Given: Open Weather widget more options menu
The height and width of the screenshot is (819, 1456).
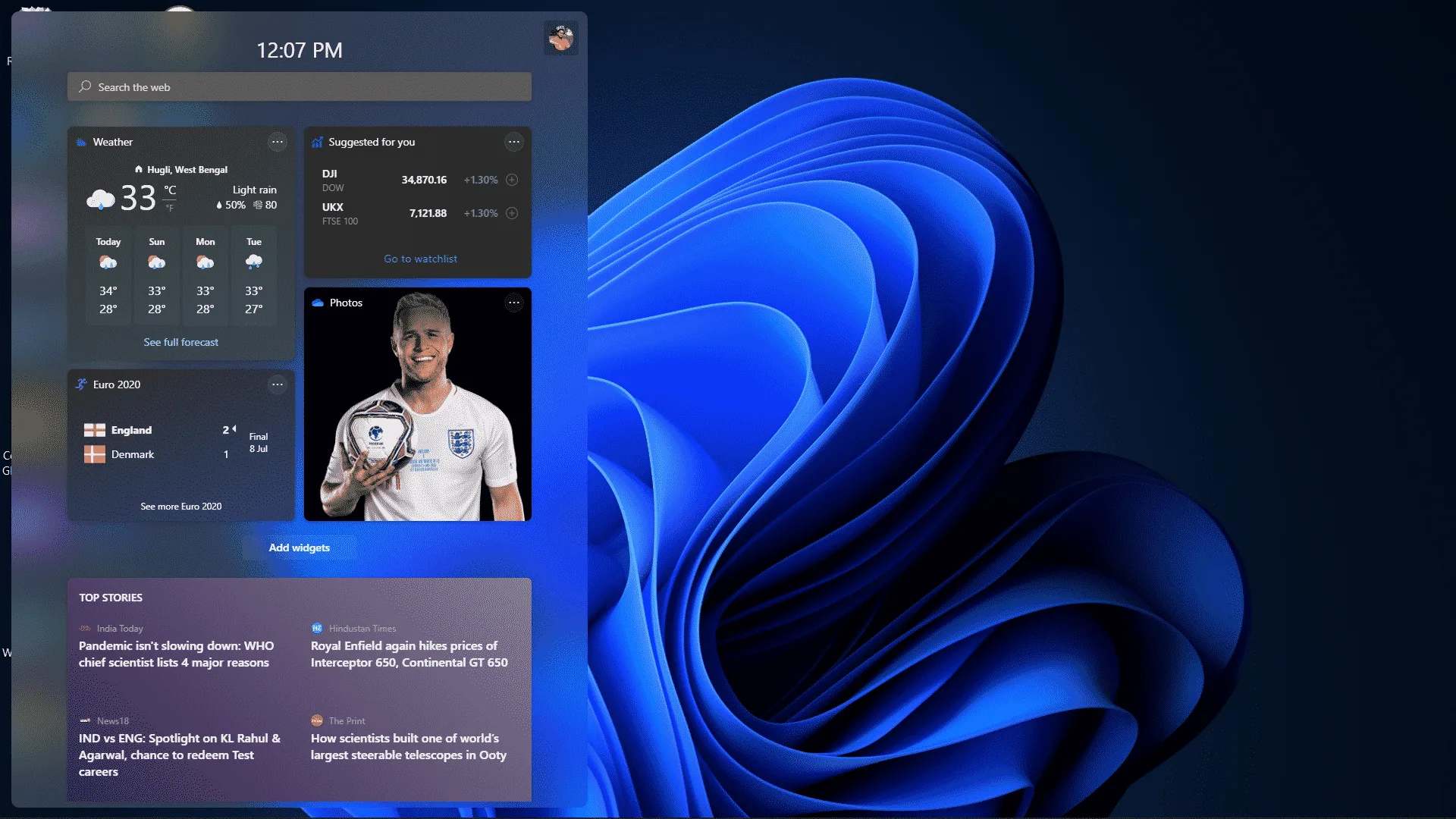Looking at the screenshot, I should click(278, 142).
